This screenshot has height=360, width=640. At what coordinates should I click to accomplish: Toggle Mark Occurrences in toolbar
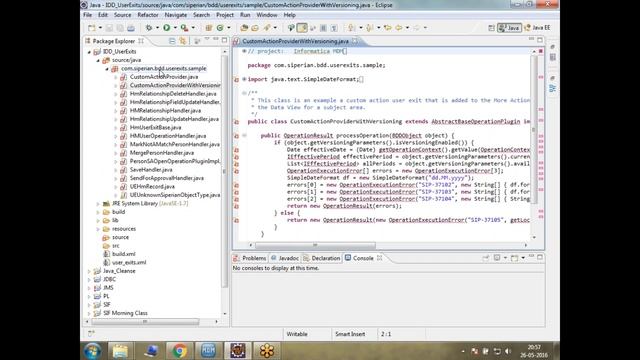click(302, 28)
